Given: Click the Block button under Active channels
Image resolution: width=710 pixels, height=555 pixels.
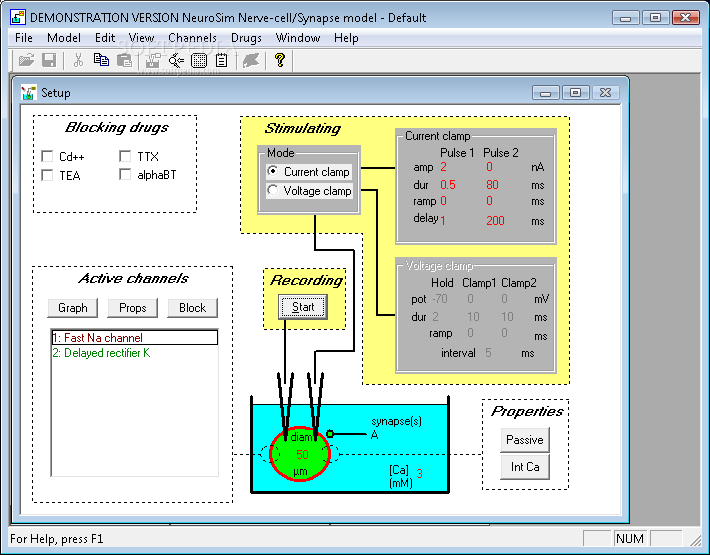Looking at the screenshot, I should (x=192, y=308).
